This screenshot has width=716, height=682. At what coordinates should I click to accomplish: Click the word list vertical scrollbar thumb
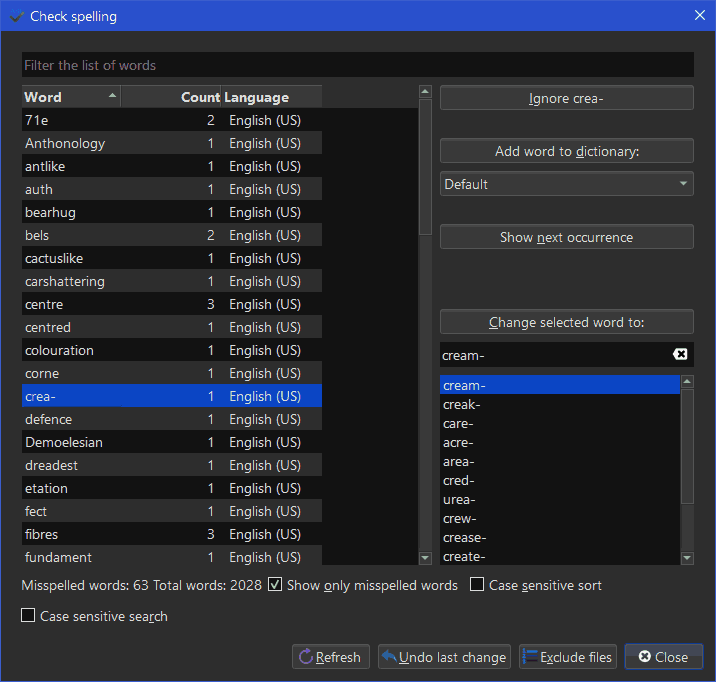[425, 167]
